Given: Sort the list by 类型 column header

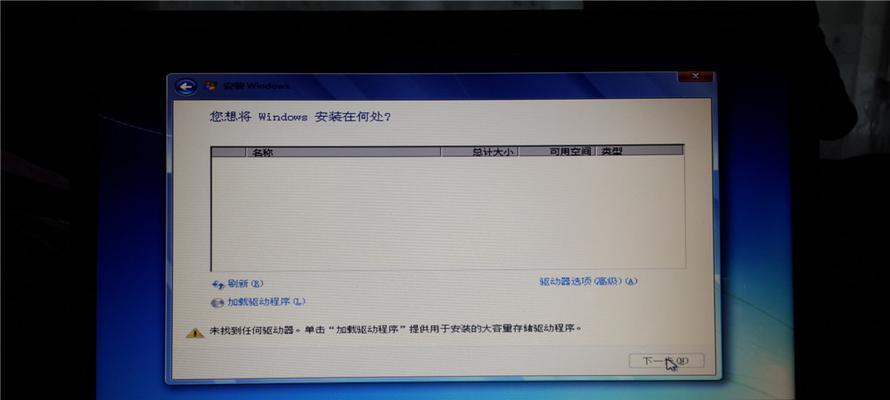Looking at the screenshot, I should point(639,150).
